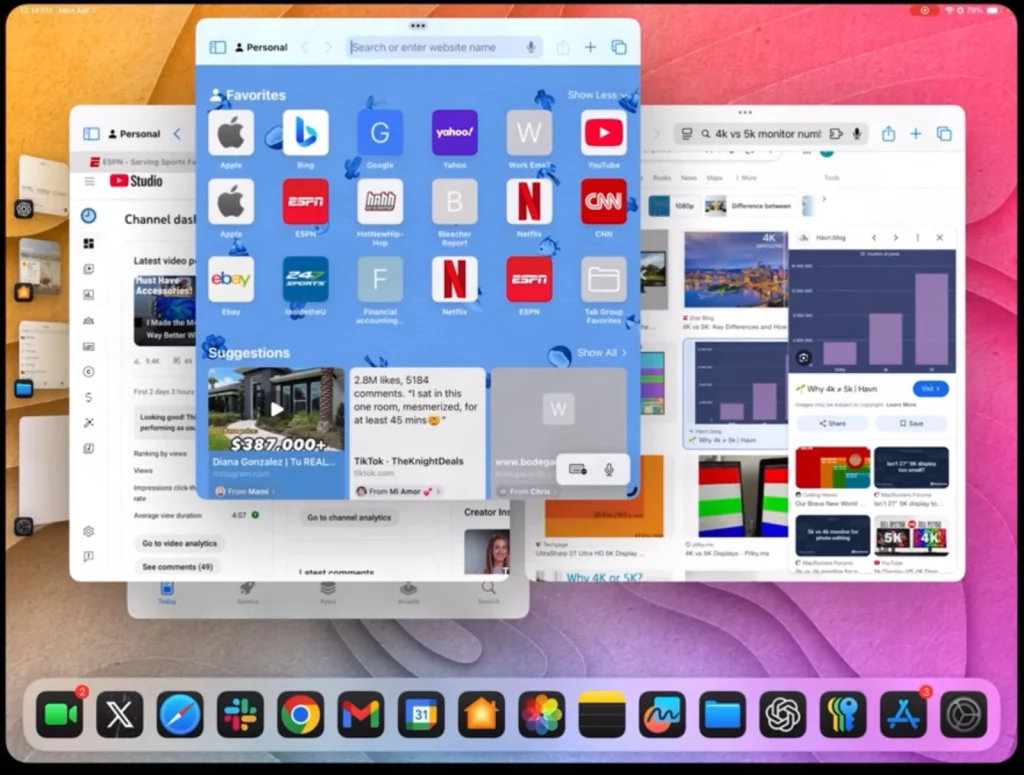Add new tab in front Safari window
Image resolution: width=1024 pixels, height=775 pixels.
pos(590,47)
